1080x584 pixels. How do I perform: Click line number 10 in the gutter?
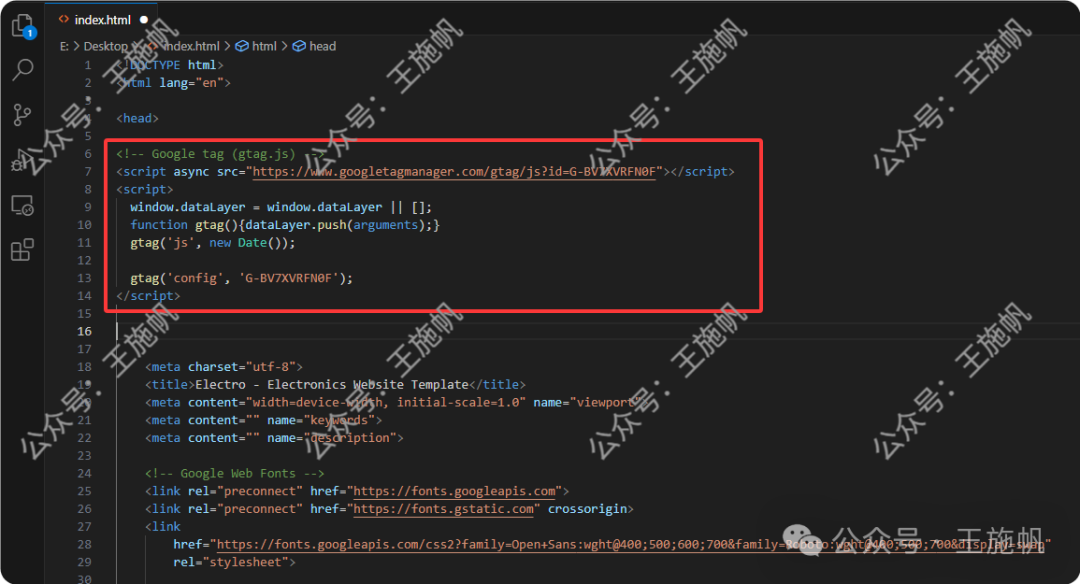coord(84,225)
